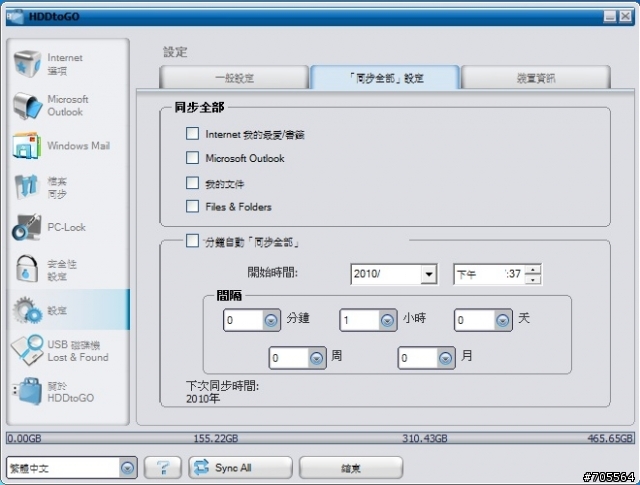Open the security settings padlock icon

coord(27,268)
